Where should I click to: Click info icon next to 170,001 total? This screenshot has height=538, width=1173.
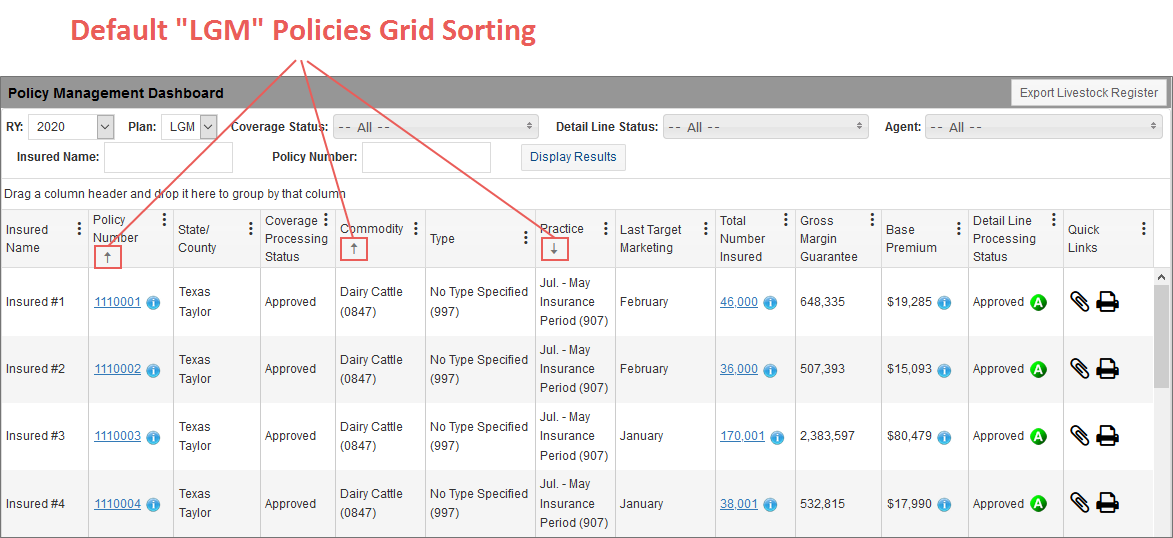(x=778, y=437)
